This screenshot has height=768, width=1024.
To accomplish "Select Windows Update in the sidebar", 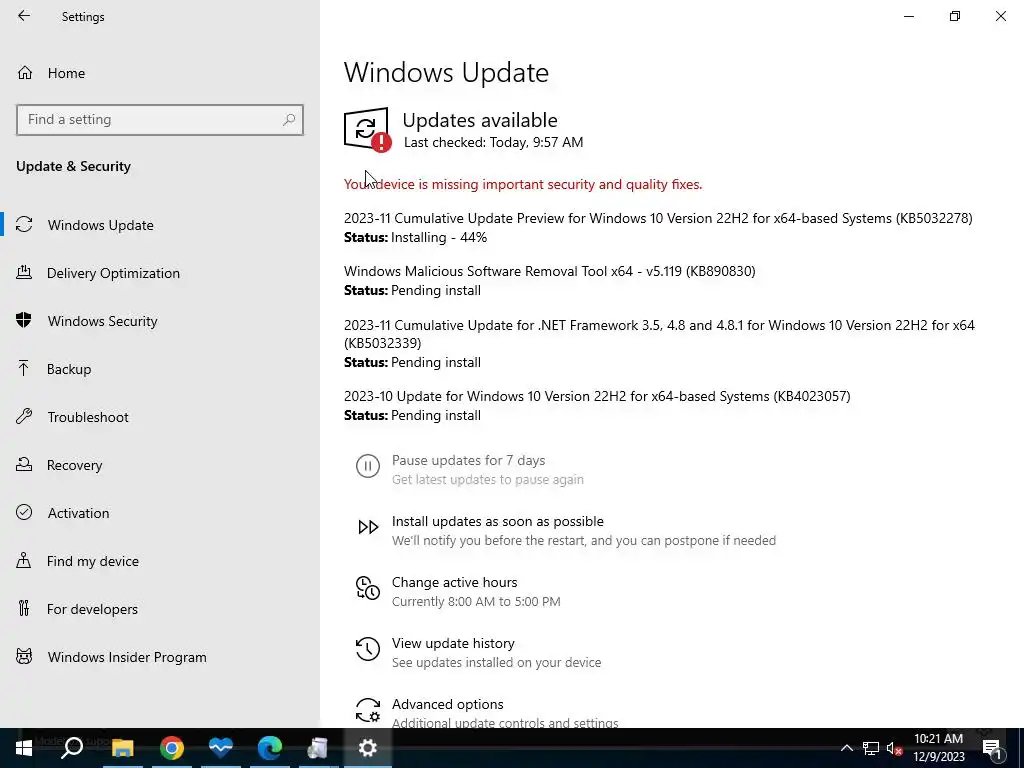I will pos(100,225).
